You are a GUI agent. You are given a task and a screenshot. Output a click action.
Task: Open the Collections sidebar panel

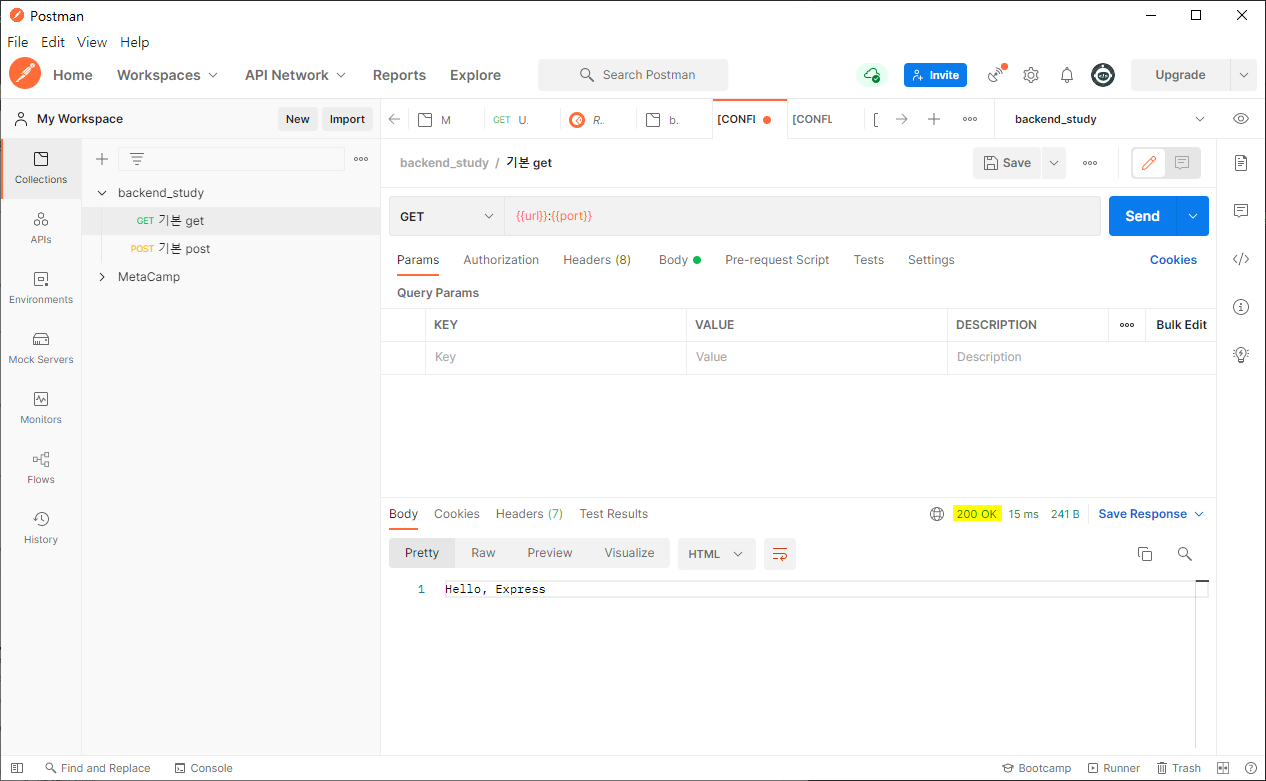click(41, 168)
